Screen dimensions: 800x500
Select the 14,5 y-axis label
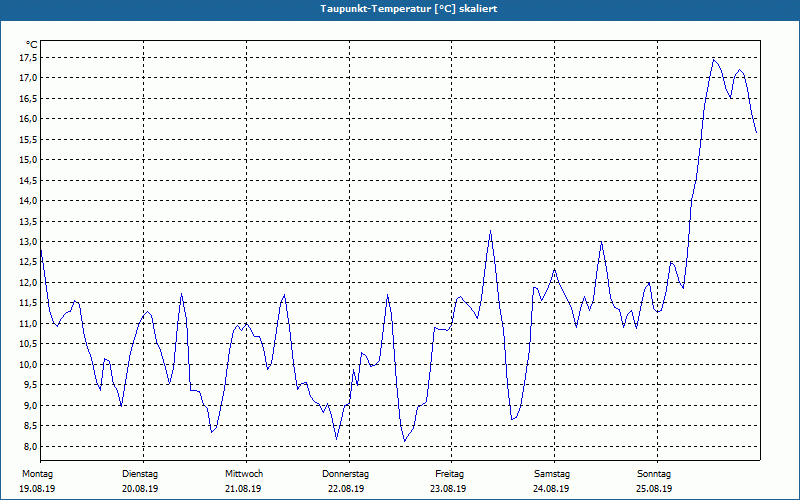[x=29, y=180]
